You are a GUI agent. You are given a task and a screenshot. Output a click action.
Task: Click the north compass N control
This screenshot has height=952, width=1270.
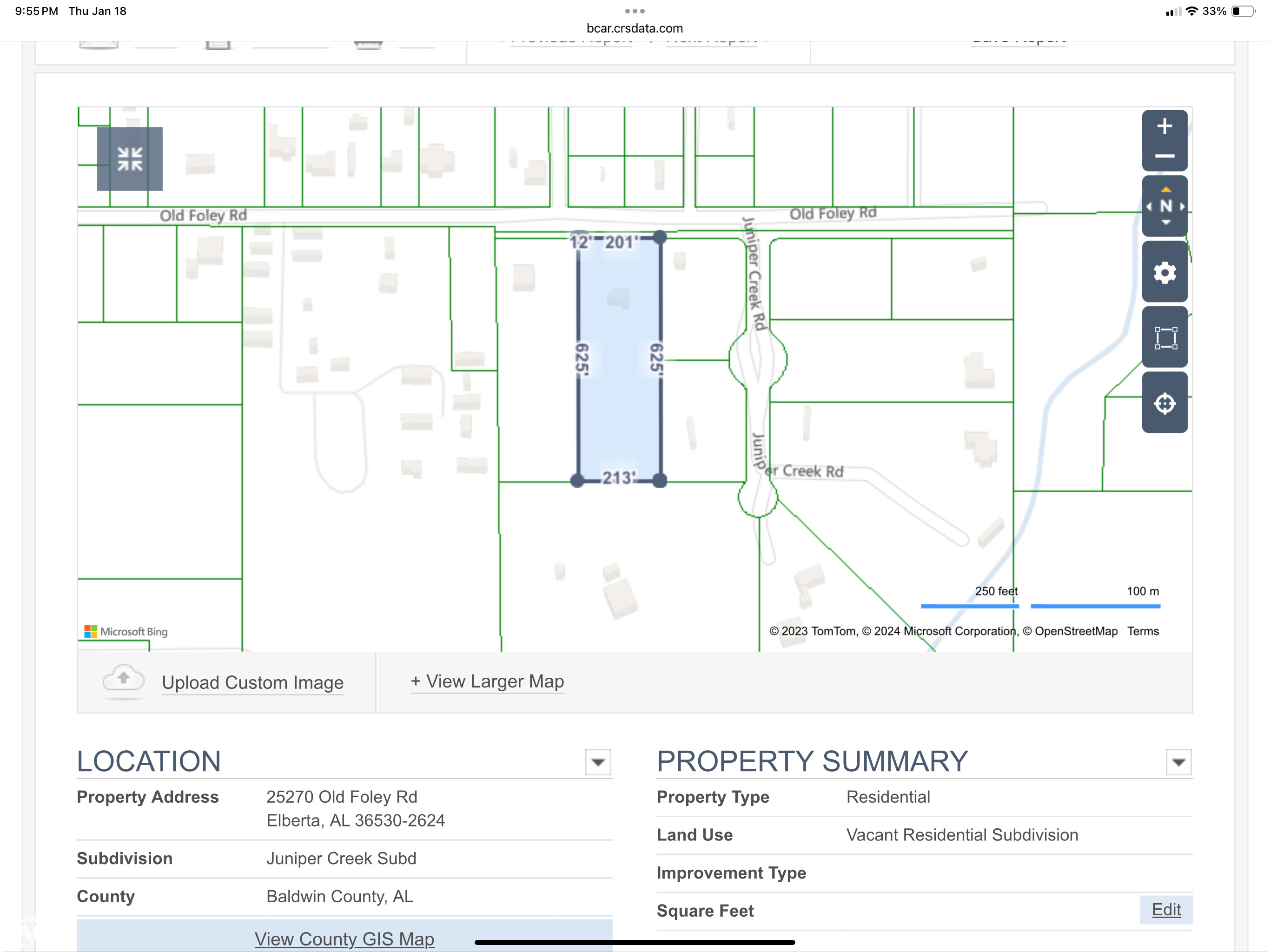click(1165, 205)
